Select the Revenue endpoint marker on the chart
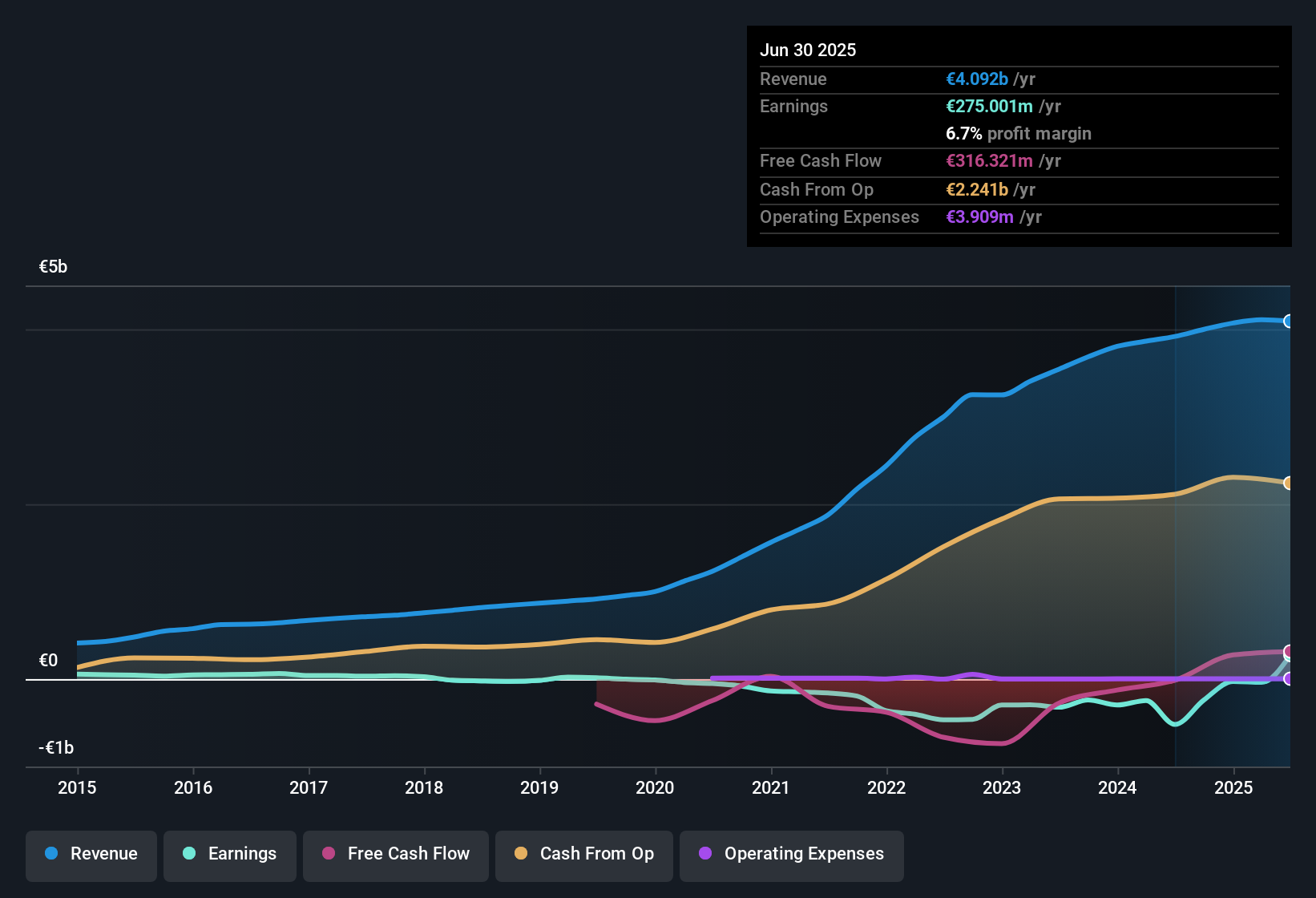This screenshot has width=1316, height=898. coord(1289,321)
